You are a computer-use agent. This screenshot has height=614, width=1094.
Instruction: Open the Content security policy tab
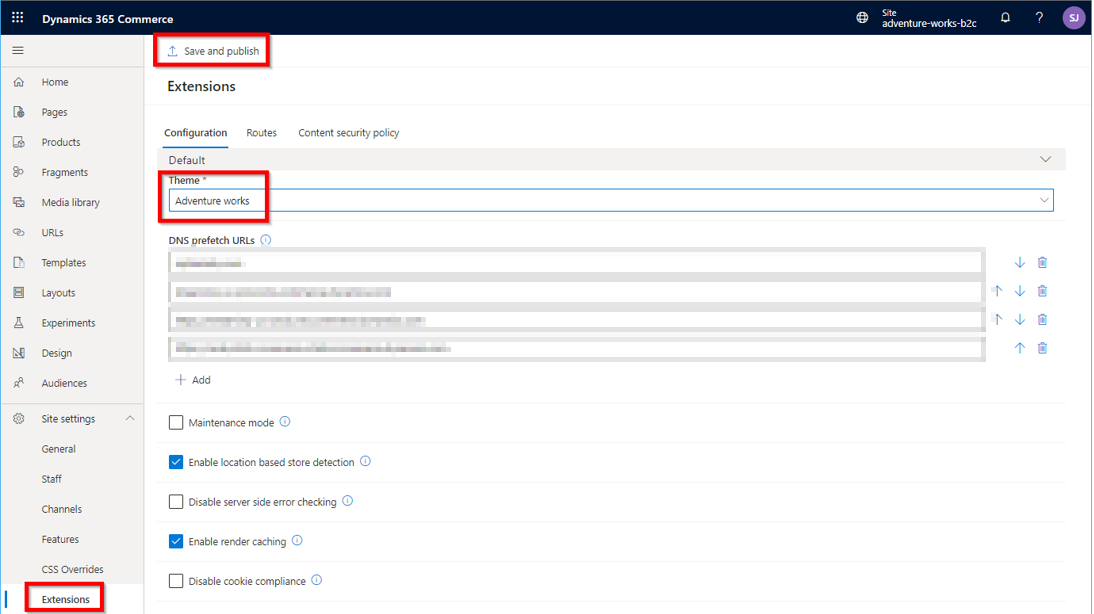click(348, 132)
